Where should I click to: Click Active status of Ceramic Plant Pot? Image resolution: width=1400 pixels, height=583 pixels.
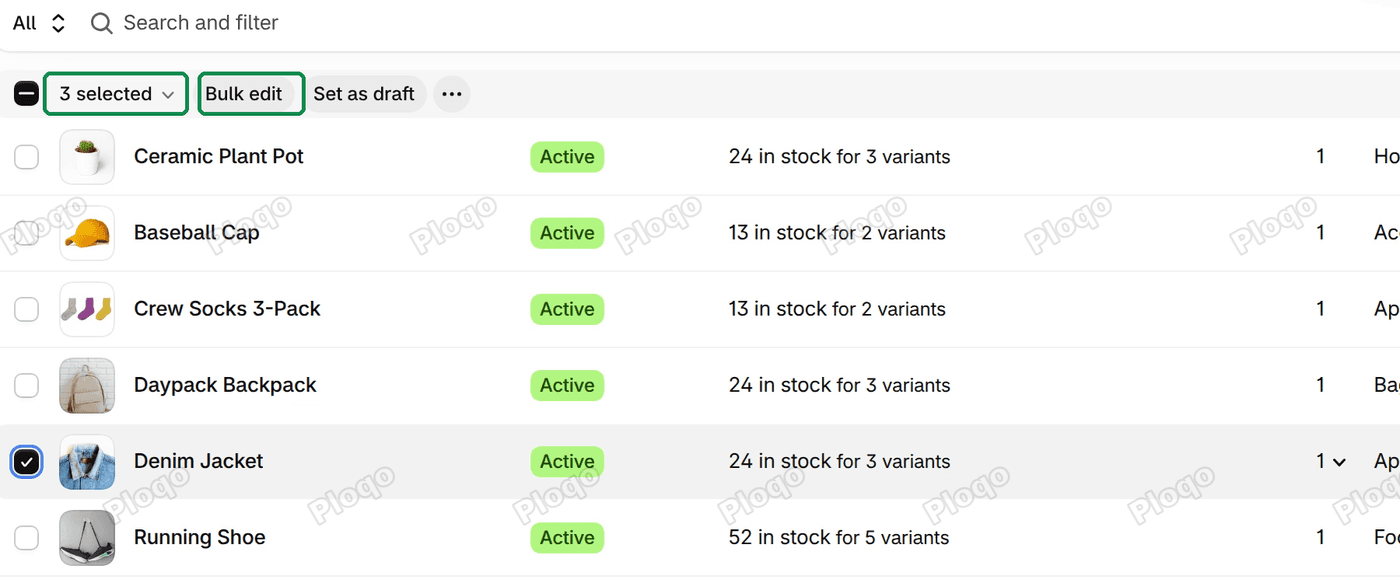(567, 157)
